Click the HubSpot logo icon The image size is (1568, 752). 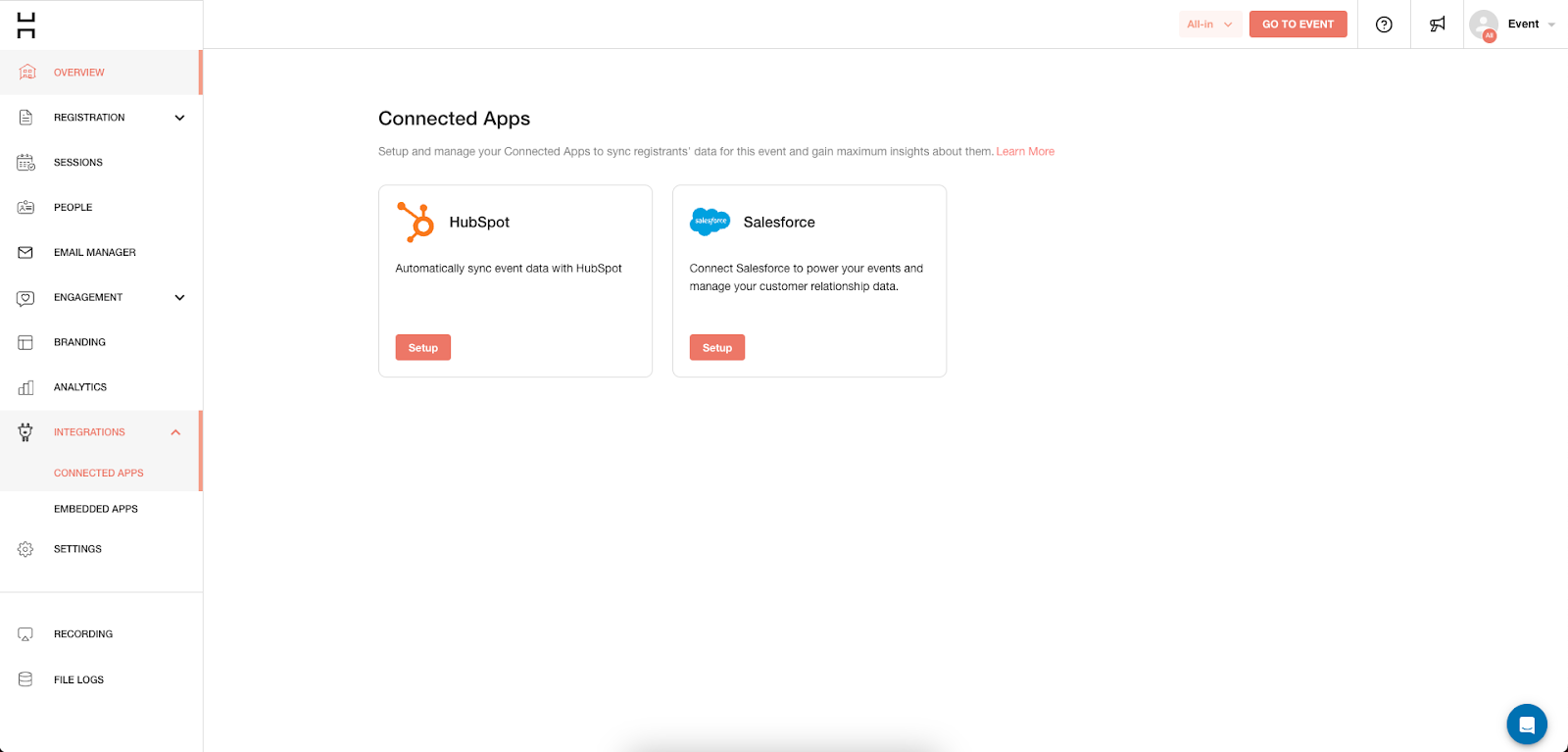coord(416,222)
